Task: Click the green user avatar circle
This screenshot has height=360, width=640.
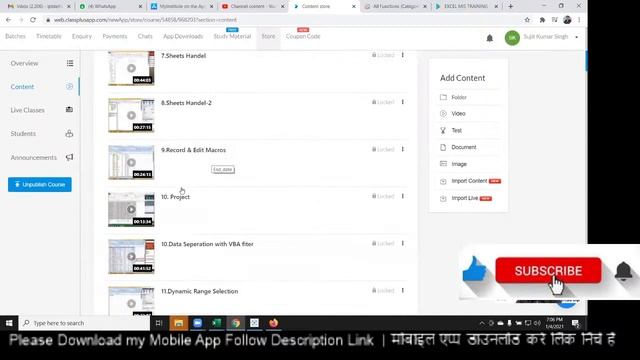Action: click(512, 38)
